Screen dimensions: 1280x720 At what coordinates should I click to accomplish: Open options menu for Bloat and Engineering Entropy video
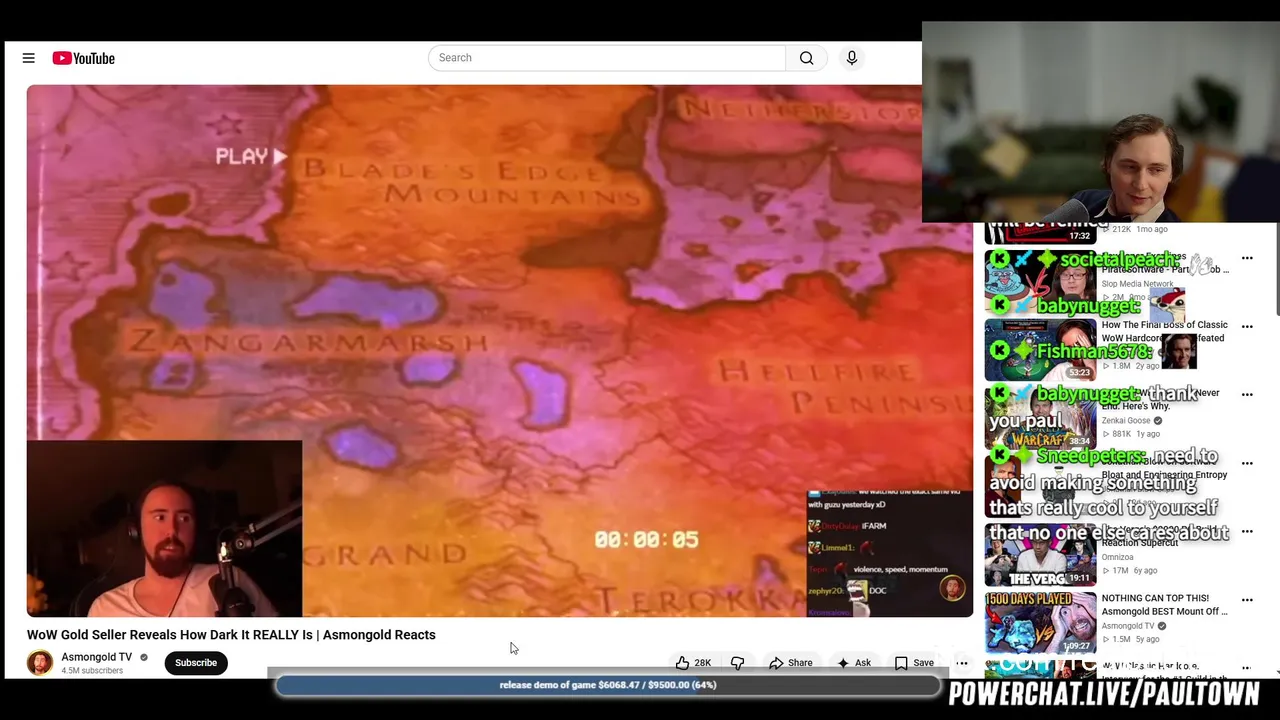1247,463
